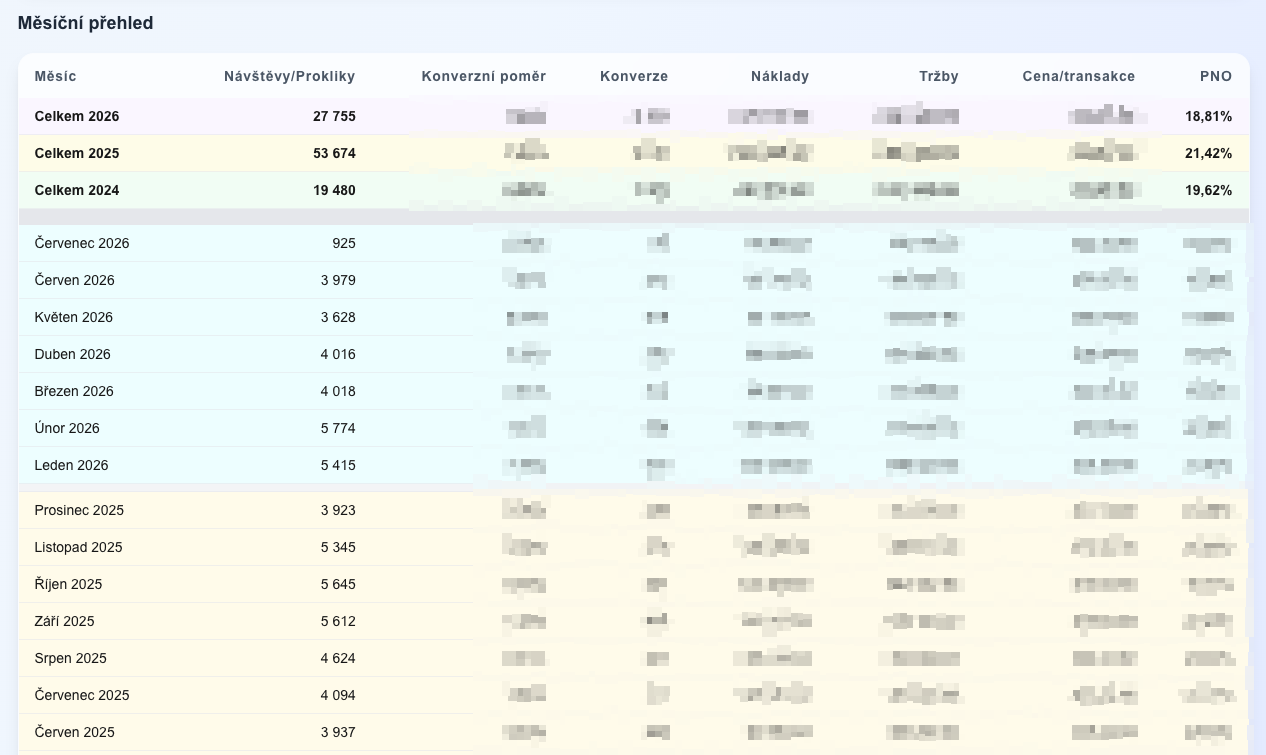The height and width of the screenshot is (755, 1266).
Task: Click the 53 674 visits value
Action: point(334,153)
